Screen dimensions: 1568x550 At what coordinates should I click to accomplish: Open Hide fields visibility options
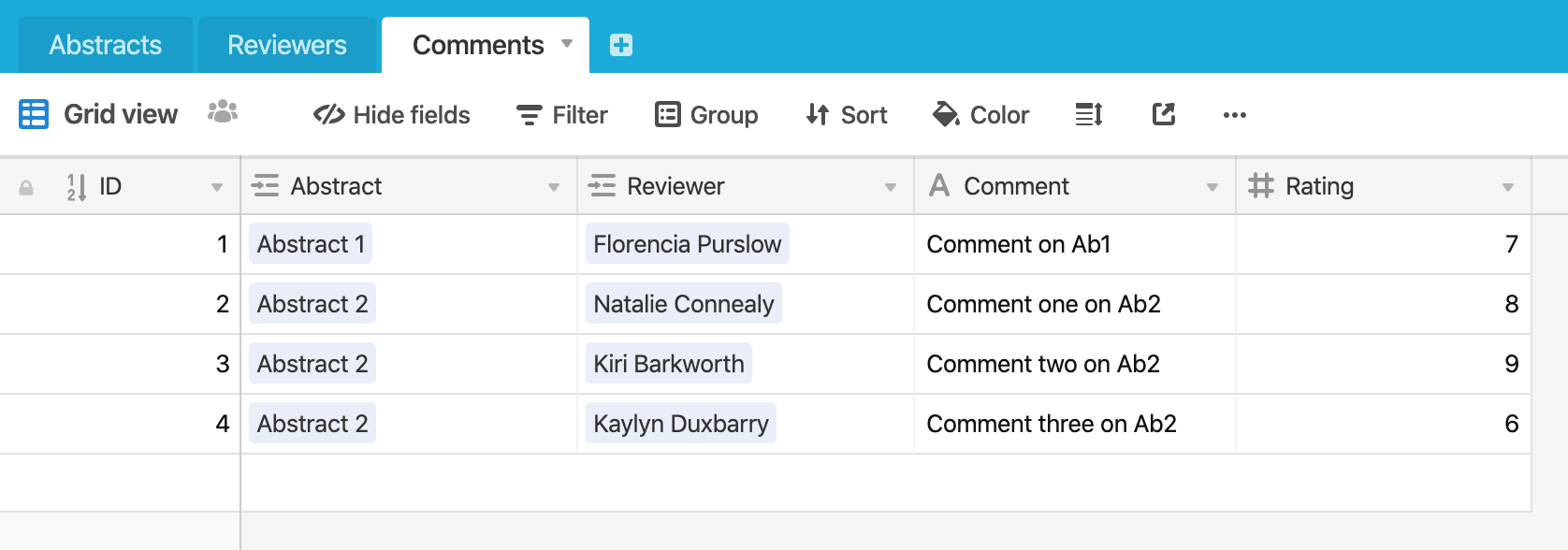tap(392, 115)
